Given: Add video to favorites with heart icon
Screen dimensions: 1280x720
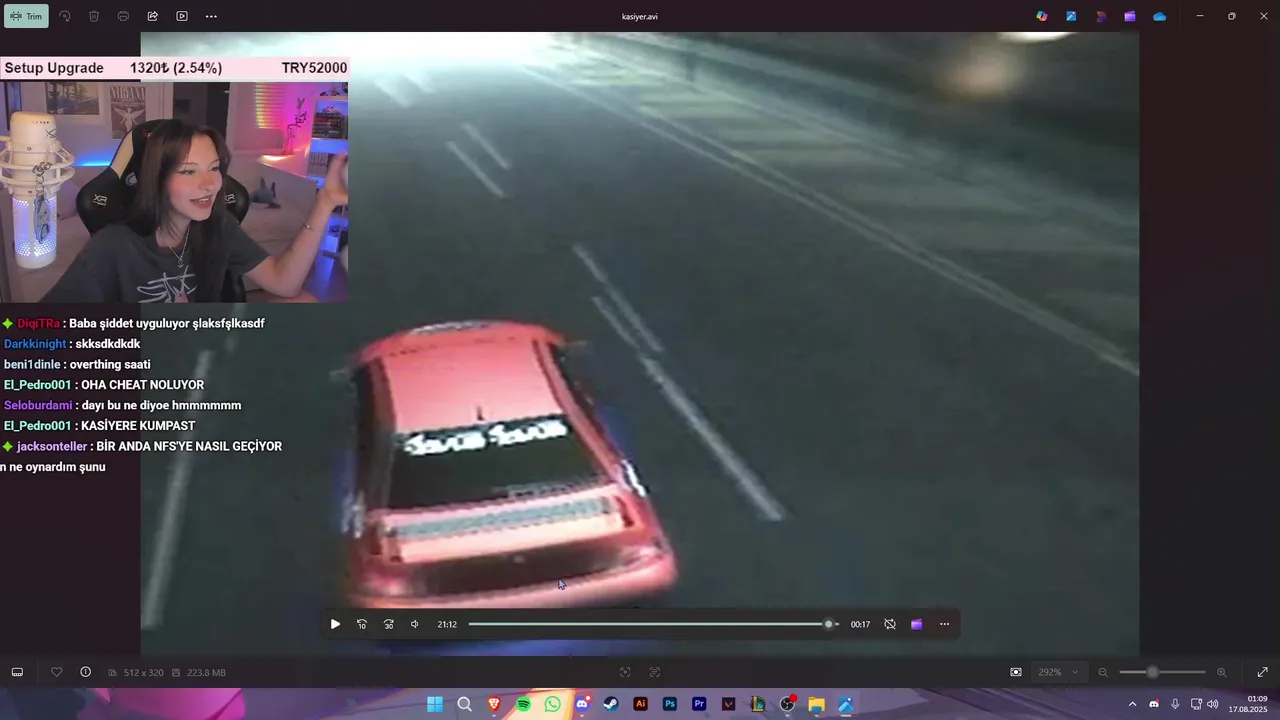Looking at the screenshot, I should point(56,672).
